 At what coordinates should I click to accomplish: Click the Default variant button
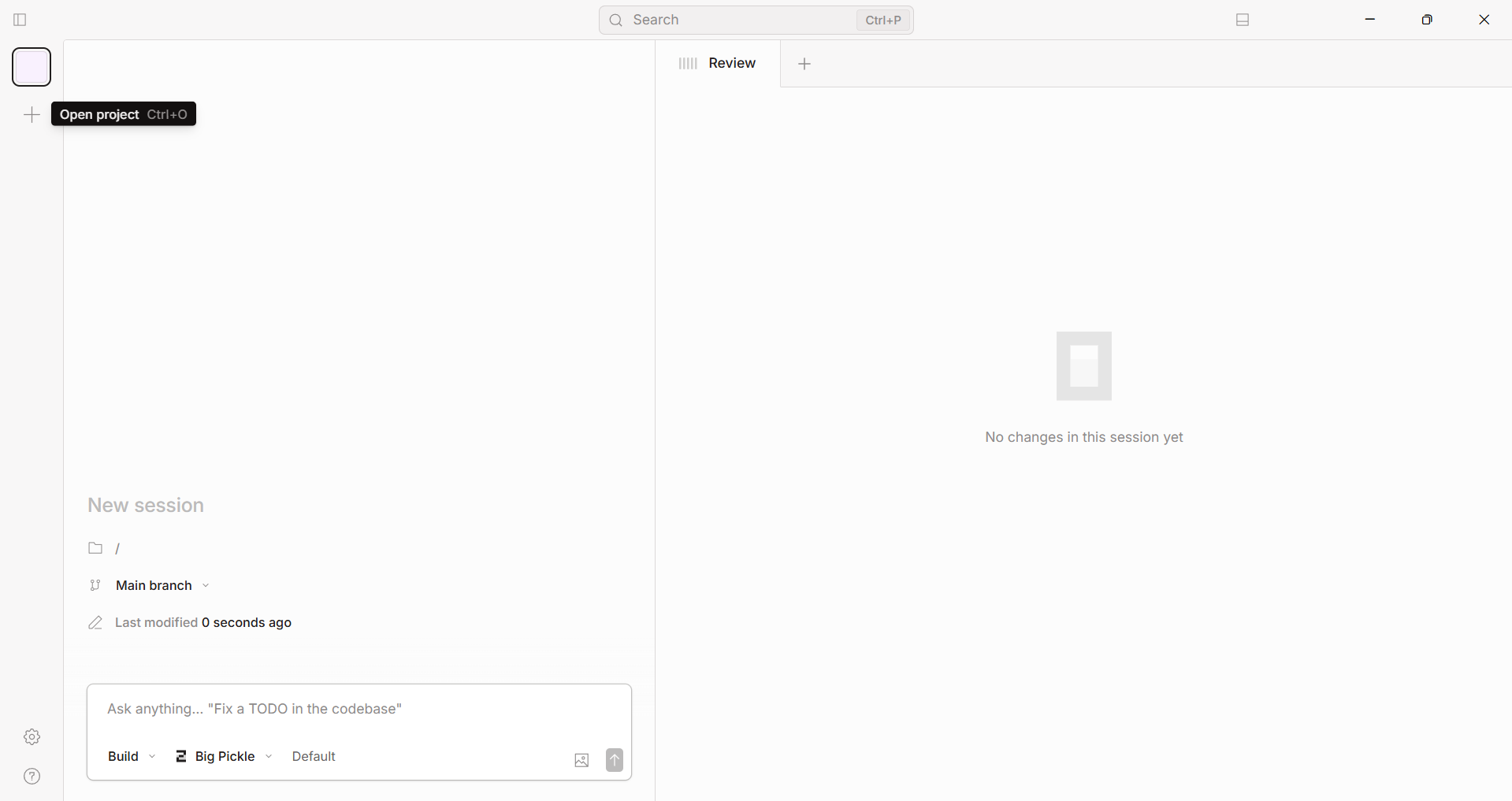(x=314, y=756)
